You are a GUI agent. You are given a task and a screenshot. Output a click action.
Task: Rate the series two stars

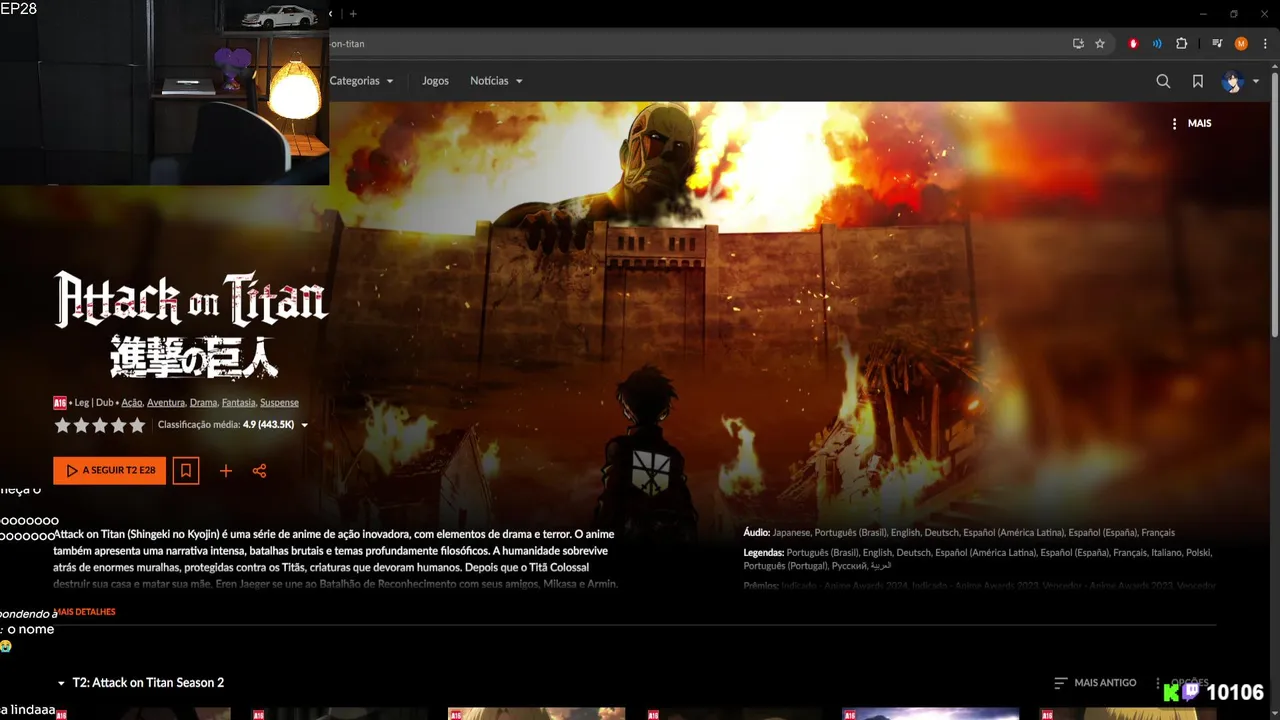[x=82, y=425]
